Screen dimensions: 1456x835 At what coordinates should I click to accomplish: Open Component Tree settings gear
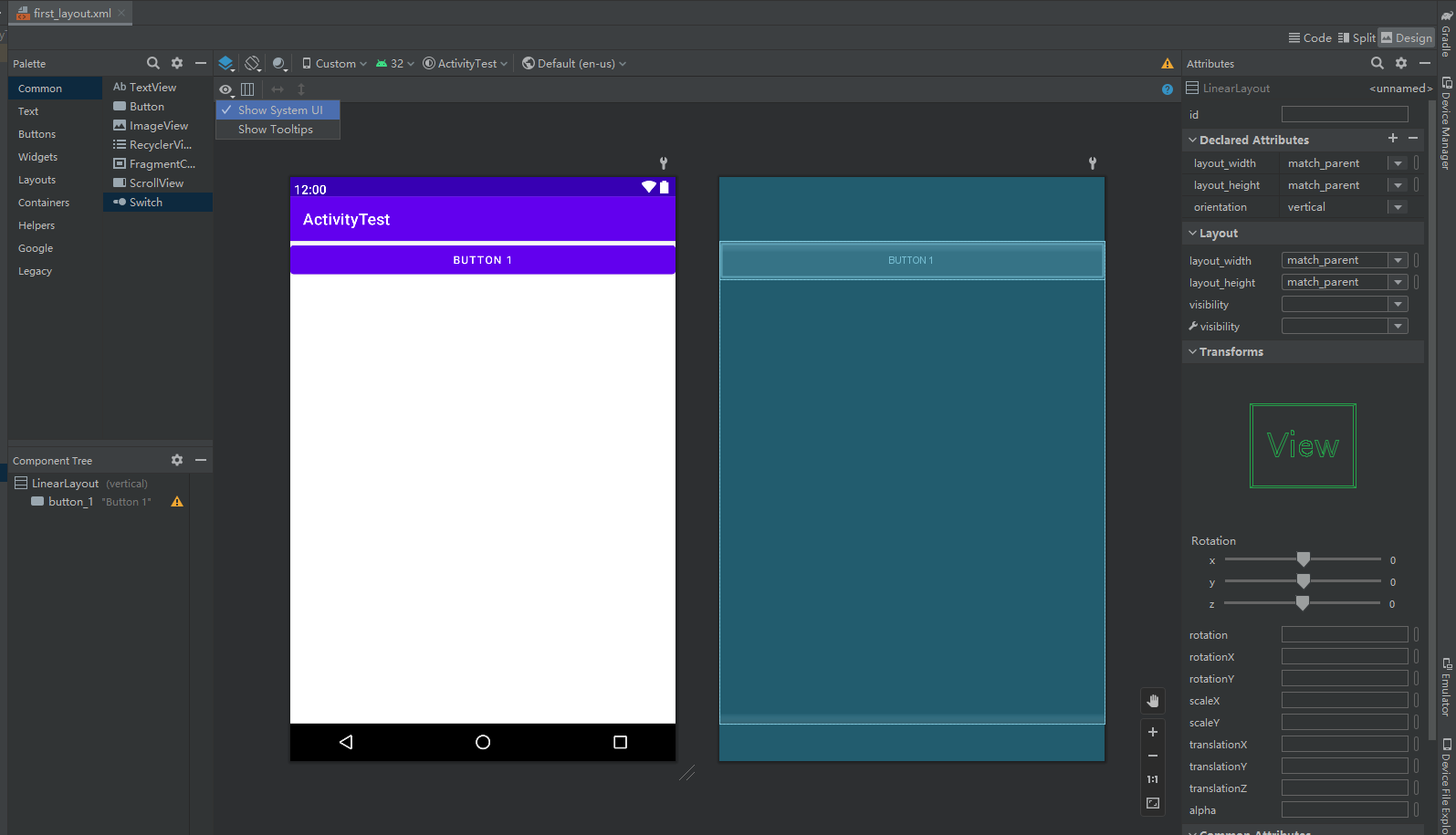point(177,460)
